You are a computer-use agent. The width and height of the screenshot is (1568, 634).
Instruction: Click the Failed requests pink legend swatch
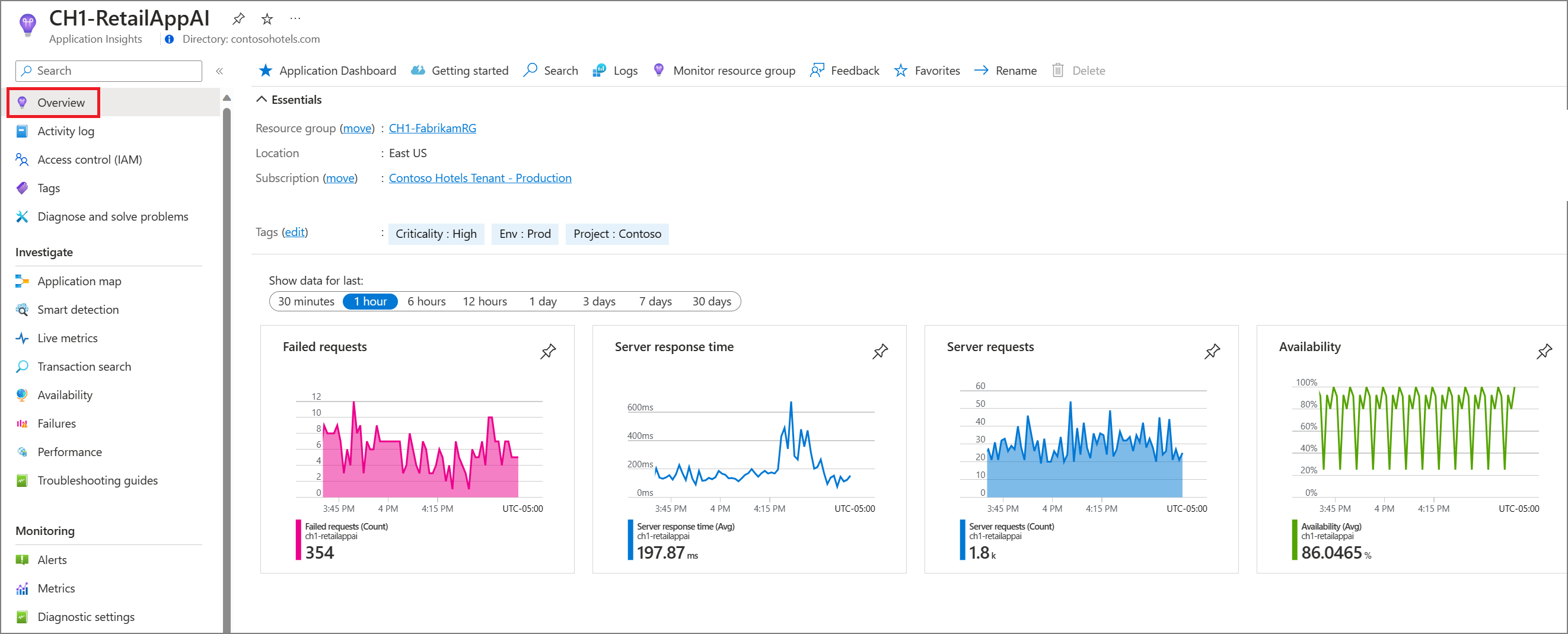pyautogui.click(x=298, y=539)
